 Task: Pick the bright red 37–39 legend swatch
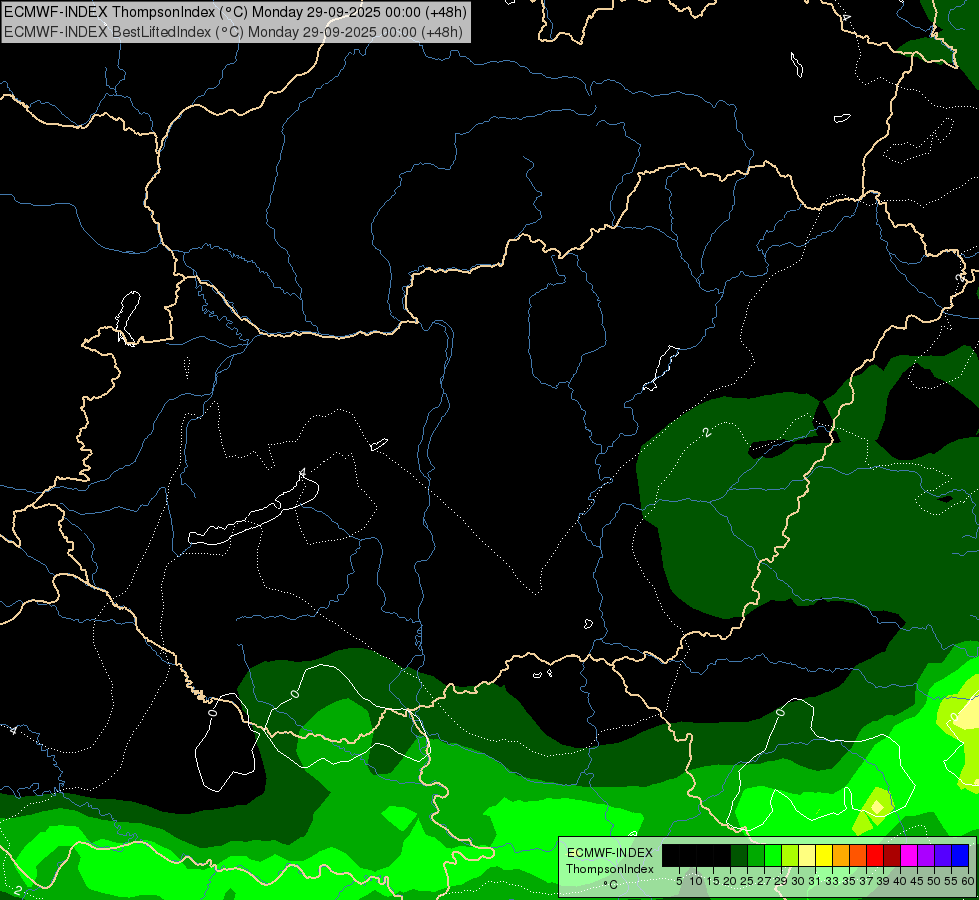(x=875, y=855)
